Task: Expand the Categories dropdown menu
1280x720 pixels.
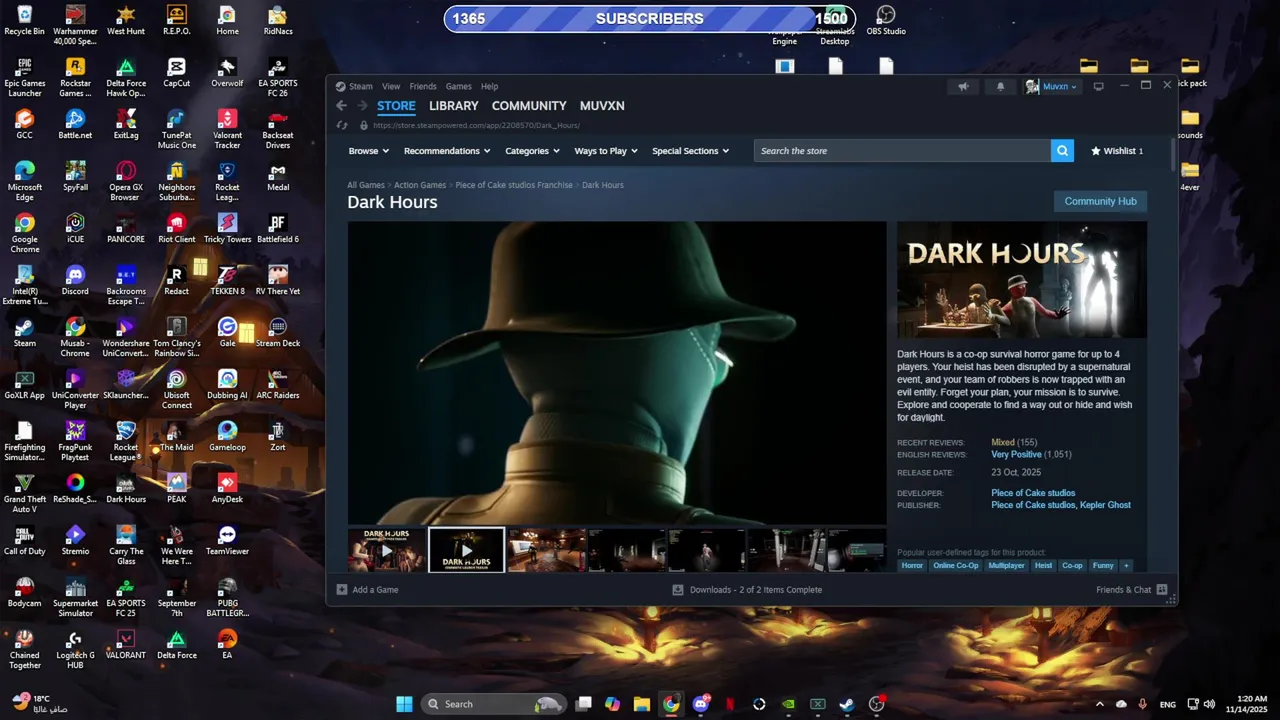Action: click(532, 151)
